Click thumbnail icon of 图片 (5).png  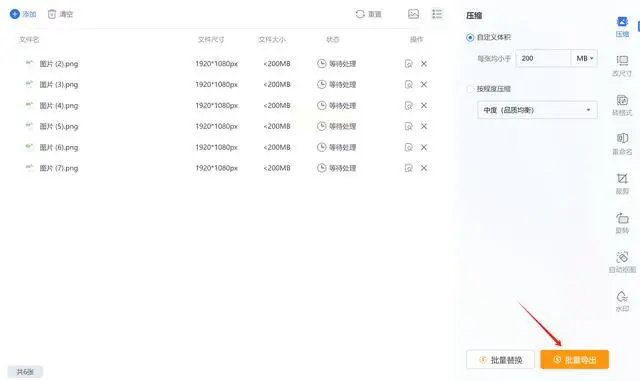(29, 125)
